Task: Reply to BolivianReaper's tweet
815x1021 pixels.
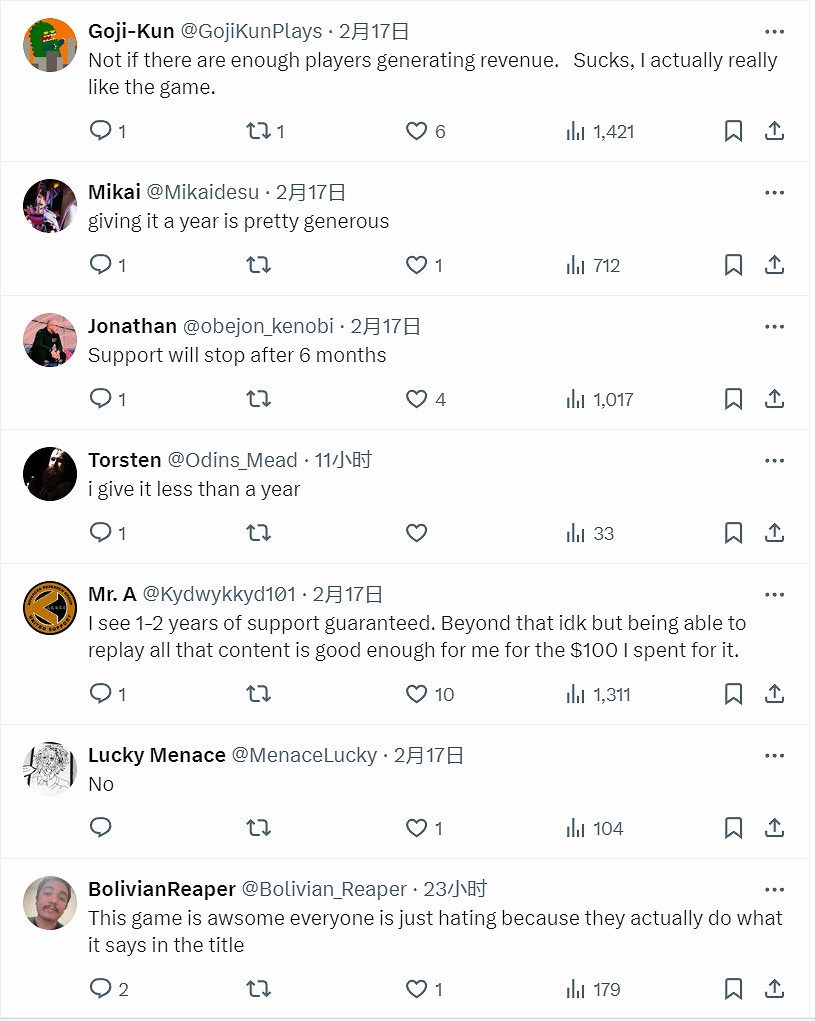Action: 101,989
